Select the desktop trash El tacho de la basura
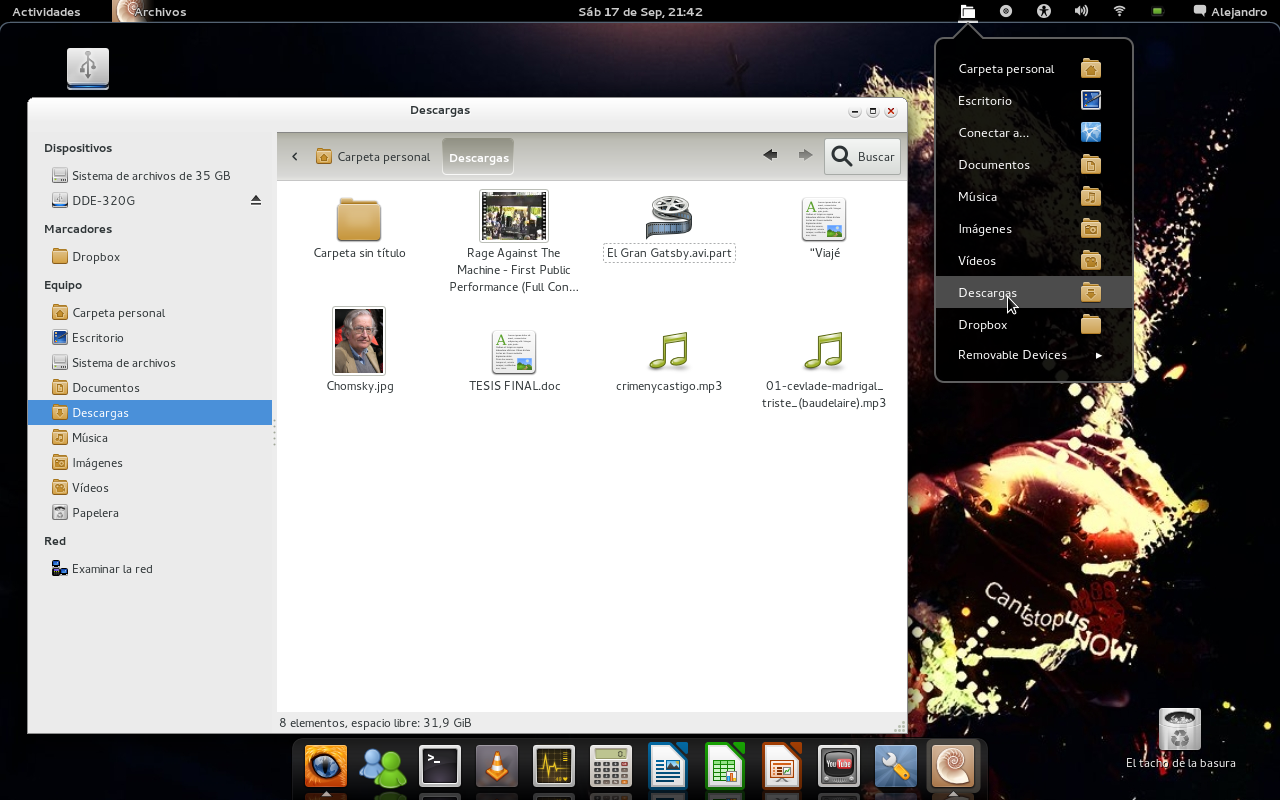The image size is (1280, 800). pyautogui.click(x=1180, y=739)
